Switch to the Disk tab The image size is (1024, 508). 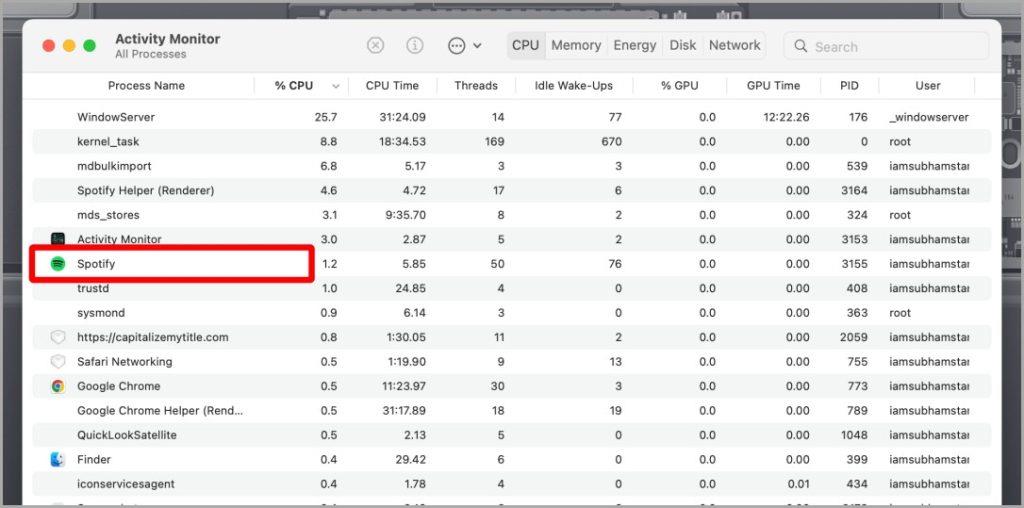683,45
